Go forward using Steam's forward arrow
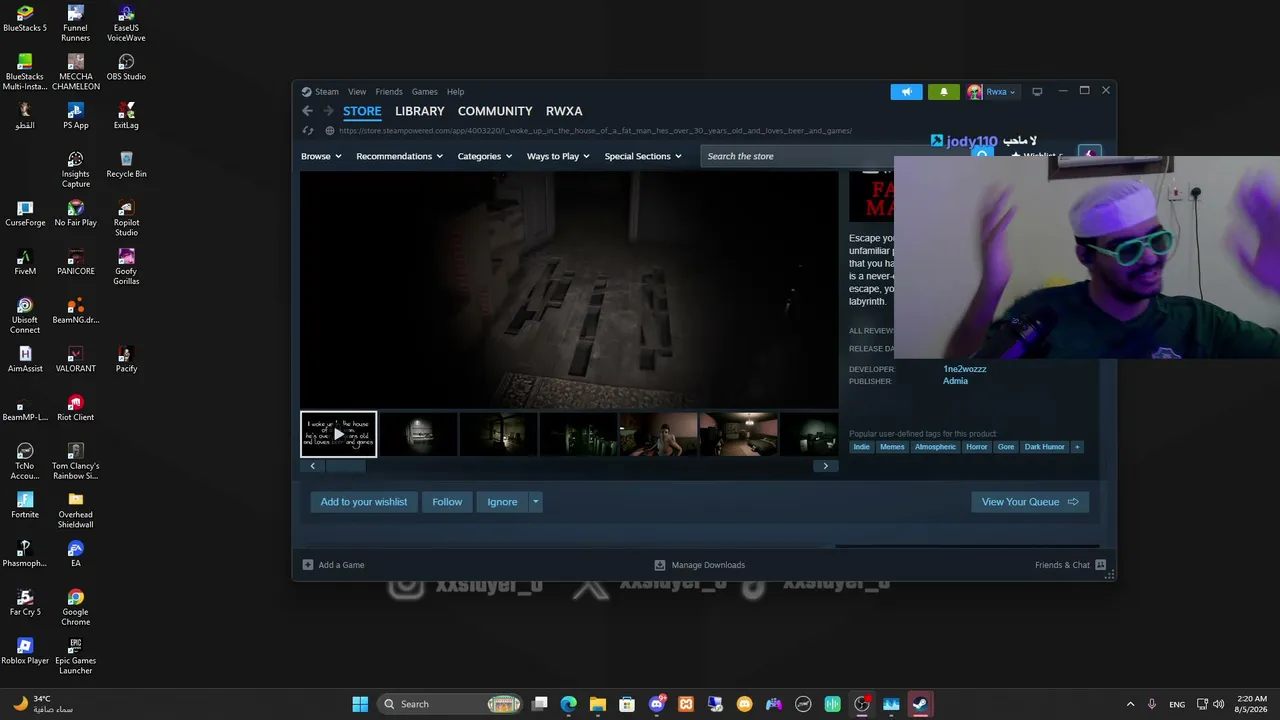This screenshot has height=720, width=1280. [x=328, y=111]
